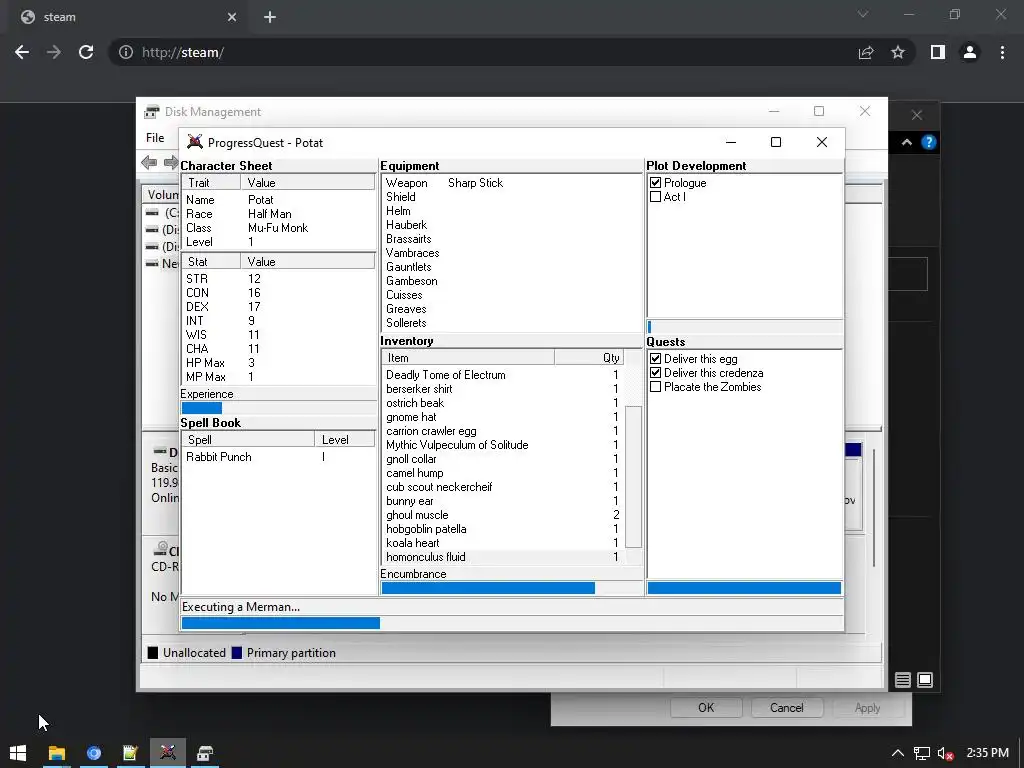Open the network tray icon
The image size is (1024, 768).
921,754
